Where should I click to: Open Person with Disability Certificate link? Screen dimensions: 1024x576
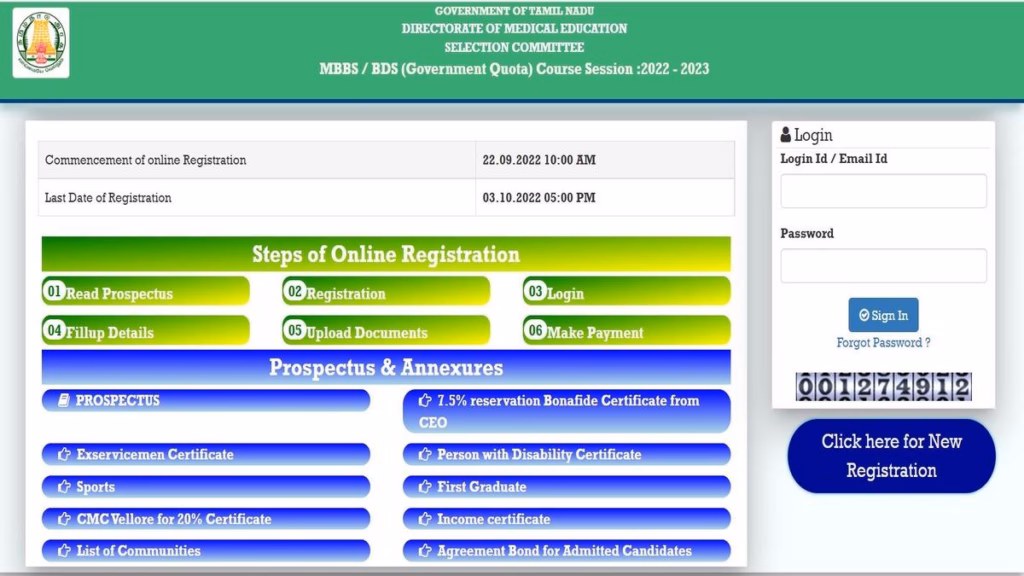[567, 454]
